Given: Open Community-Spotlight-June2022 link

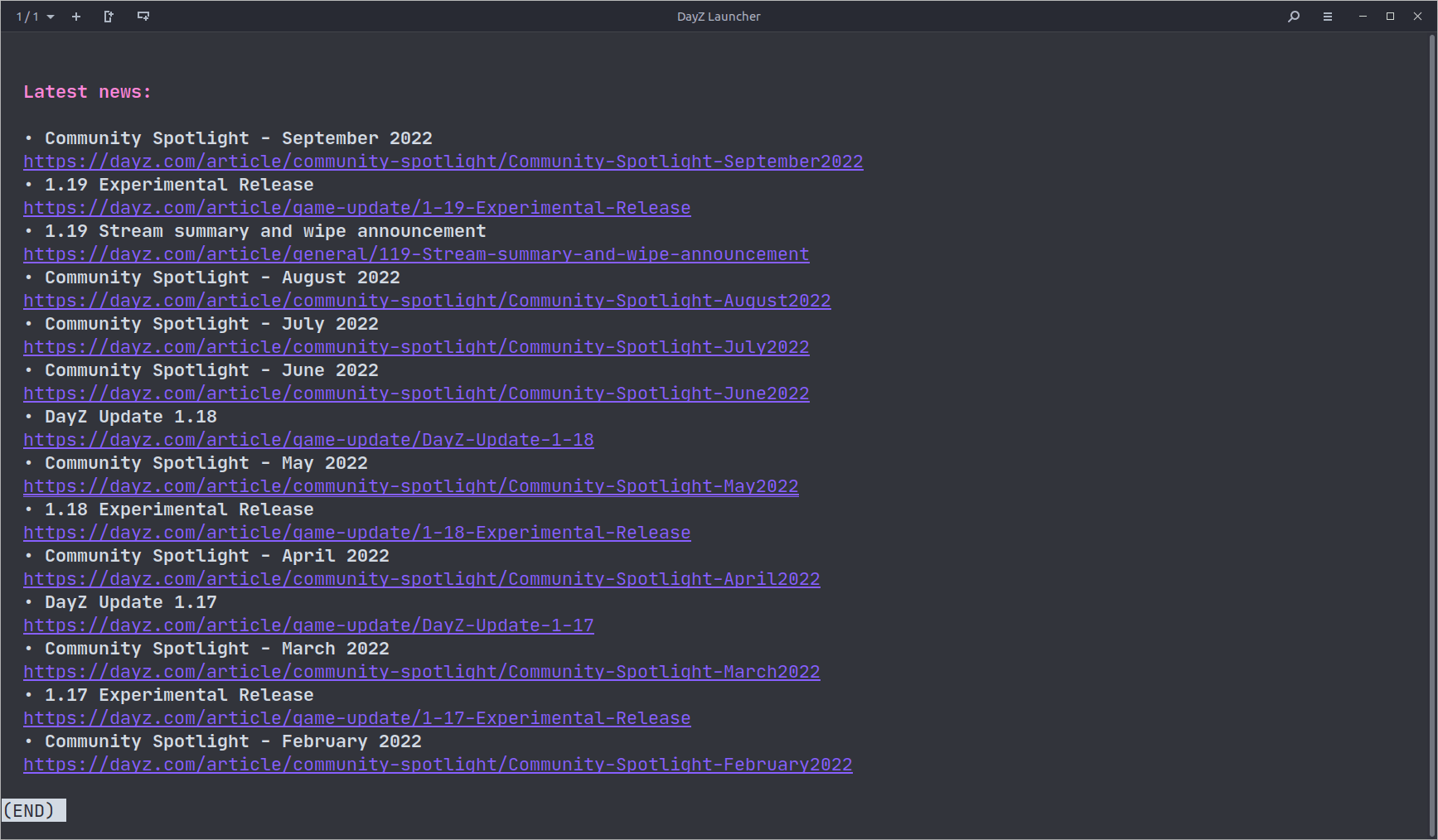Looking at the screenshot, I should click(x=416, y=393).
